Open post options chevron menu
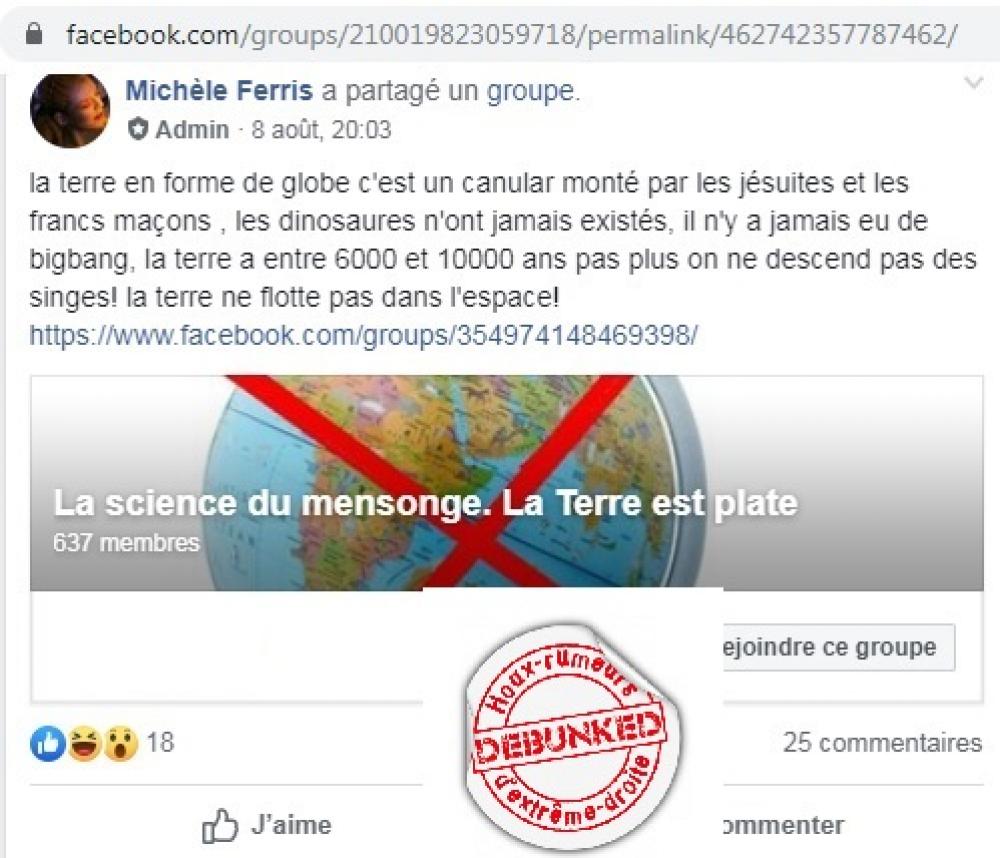Screen dimensions: 1000x858 [x=973, y=83]
